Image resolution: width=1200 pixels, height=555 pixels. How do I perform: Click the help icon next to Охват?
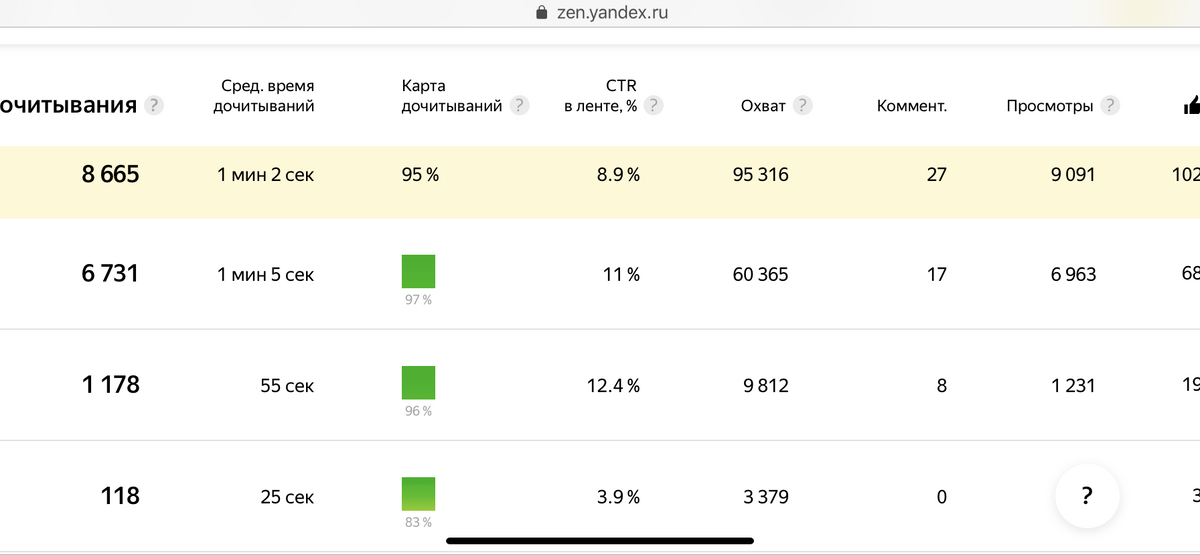[x=802, y=105]
